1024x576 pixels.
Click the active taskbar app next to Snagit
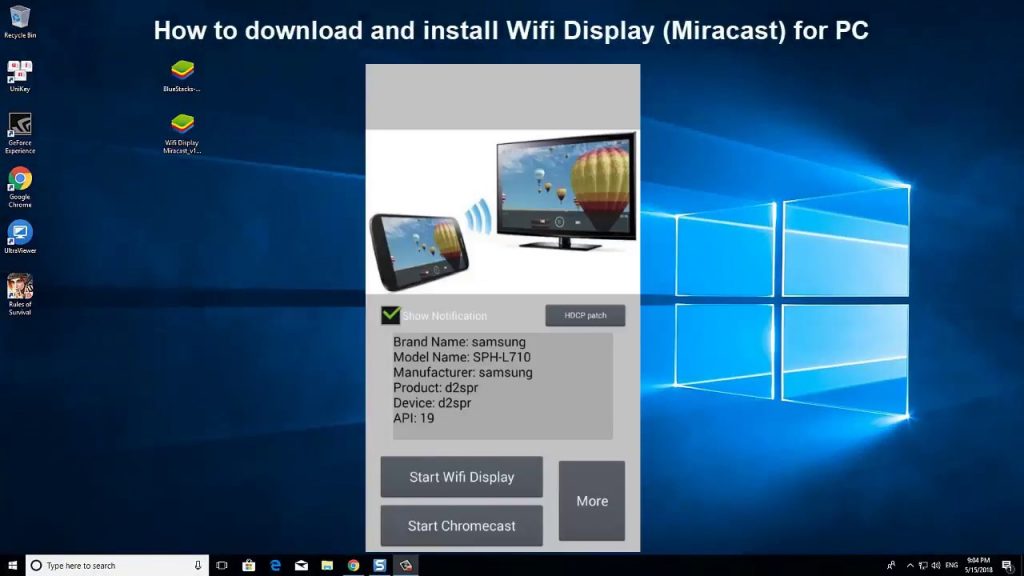point(406,566)
